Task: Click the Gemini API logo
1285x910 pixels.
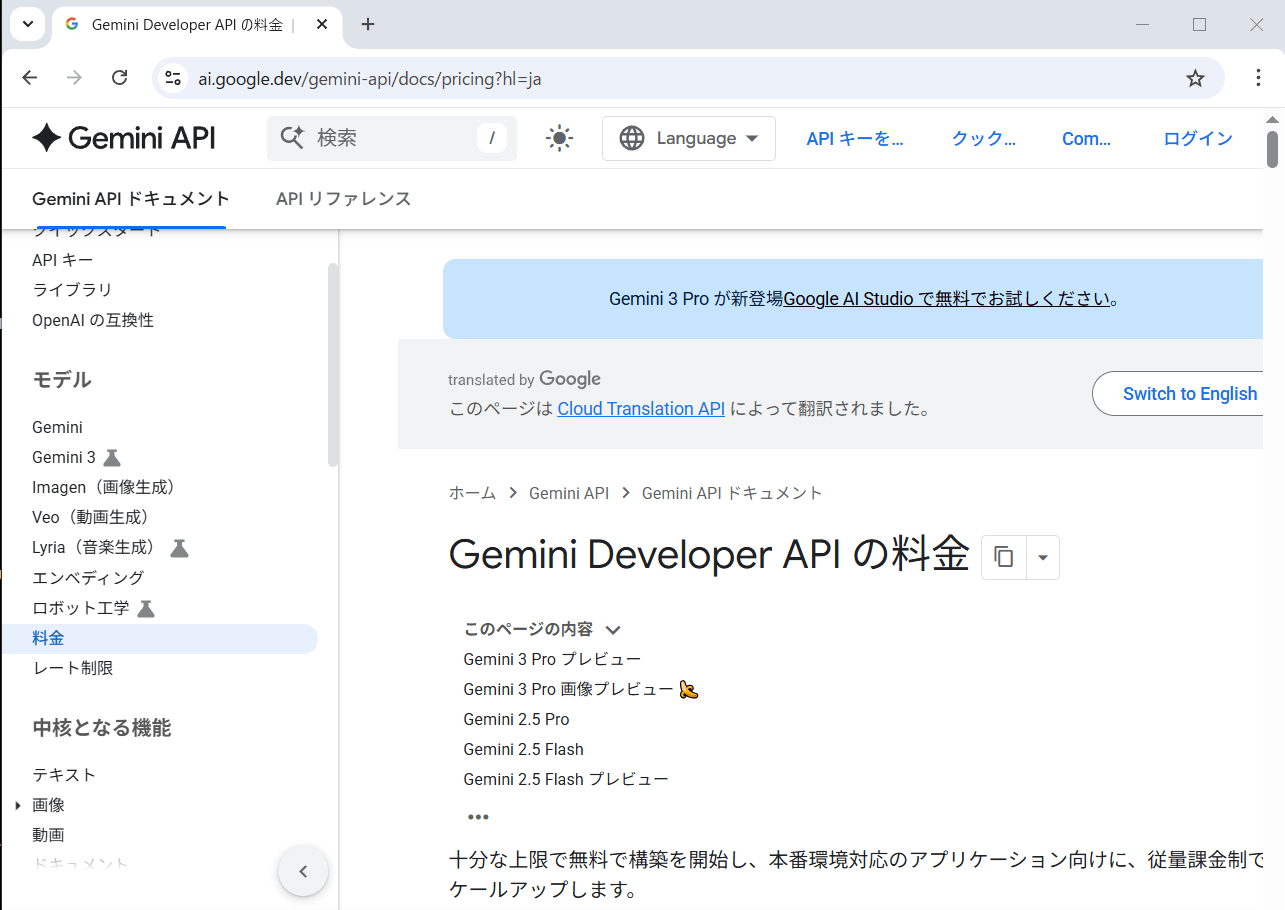Action: pyautogui.click(x=123, y=138)
